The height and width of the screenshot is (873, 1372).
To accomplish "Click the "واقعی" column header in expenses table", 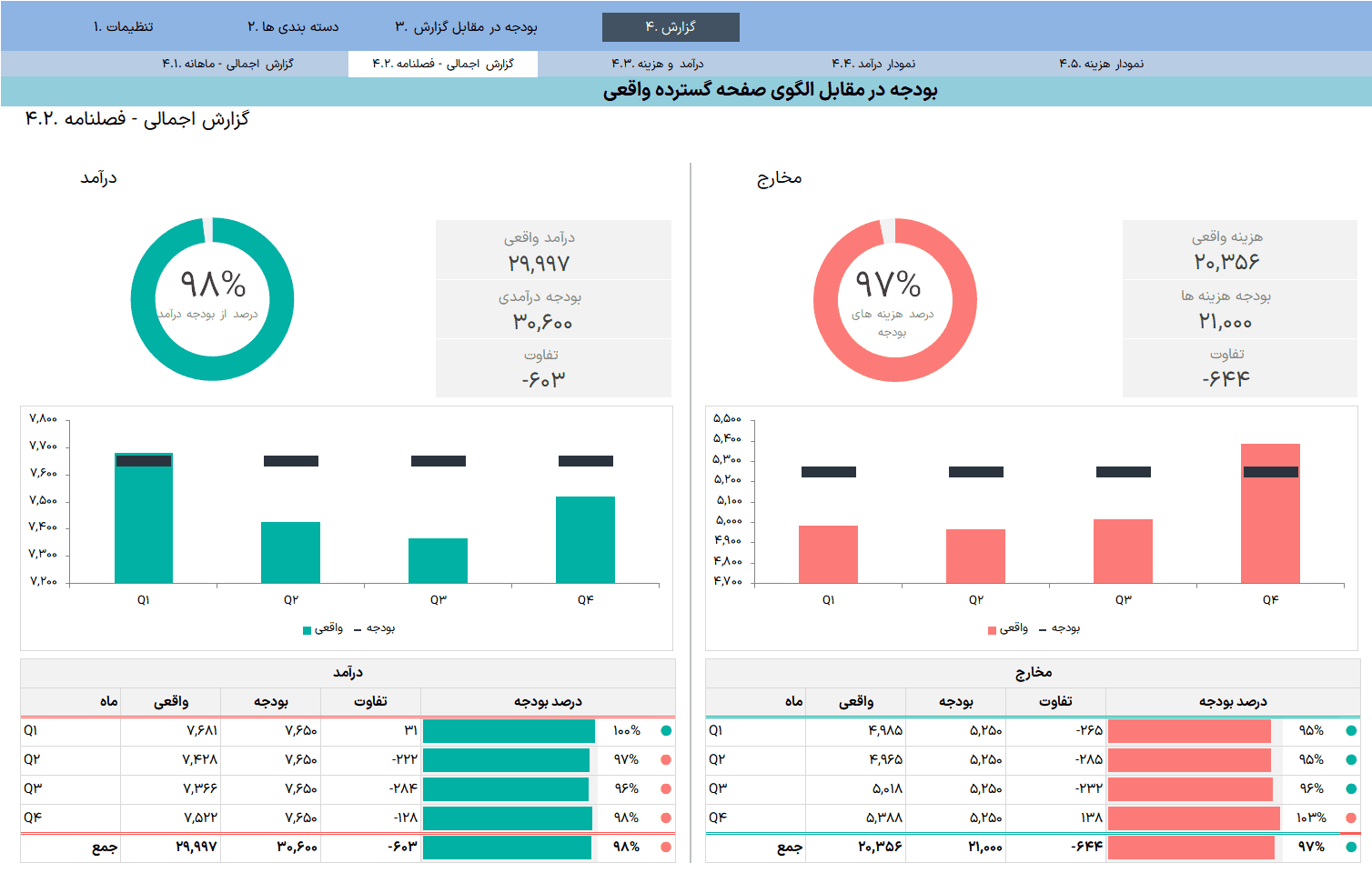I will click(x=856, y=701).
